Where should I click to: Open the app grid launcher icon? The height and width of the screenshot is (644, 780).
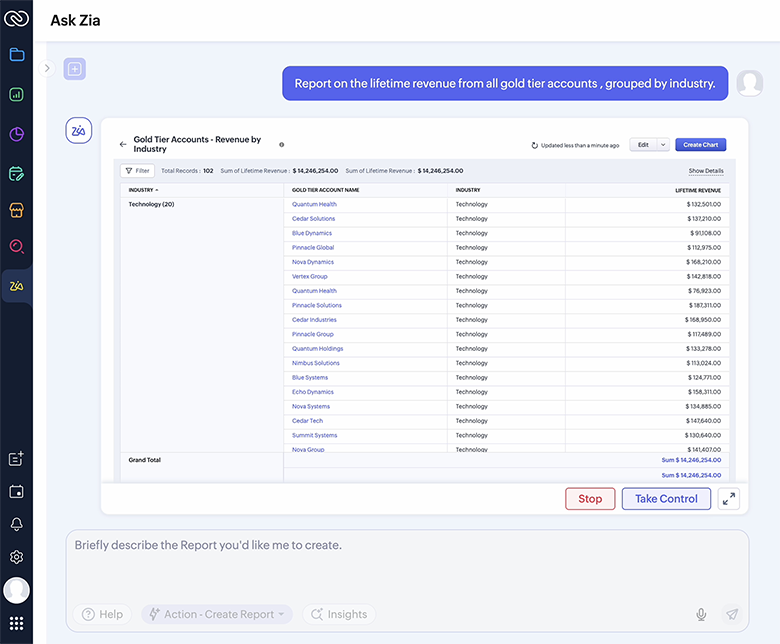[16, 623]
